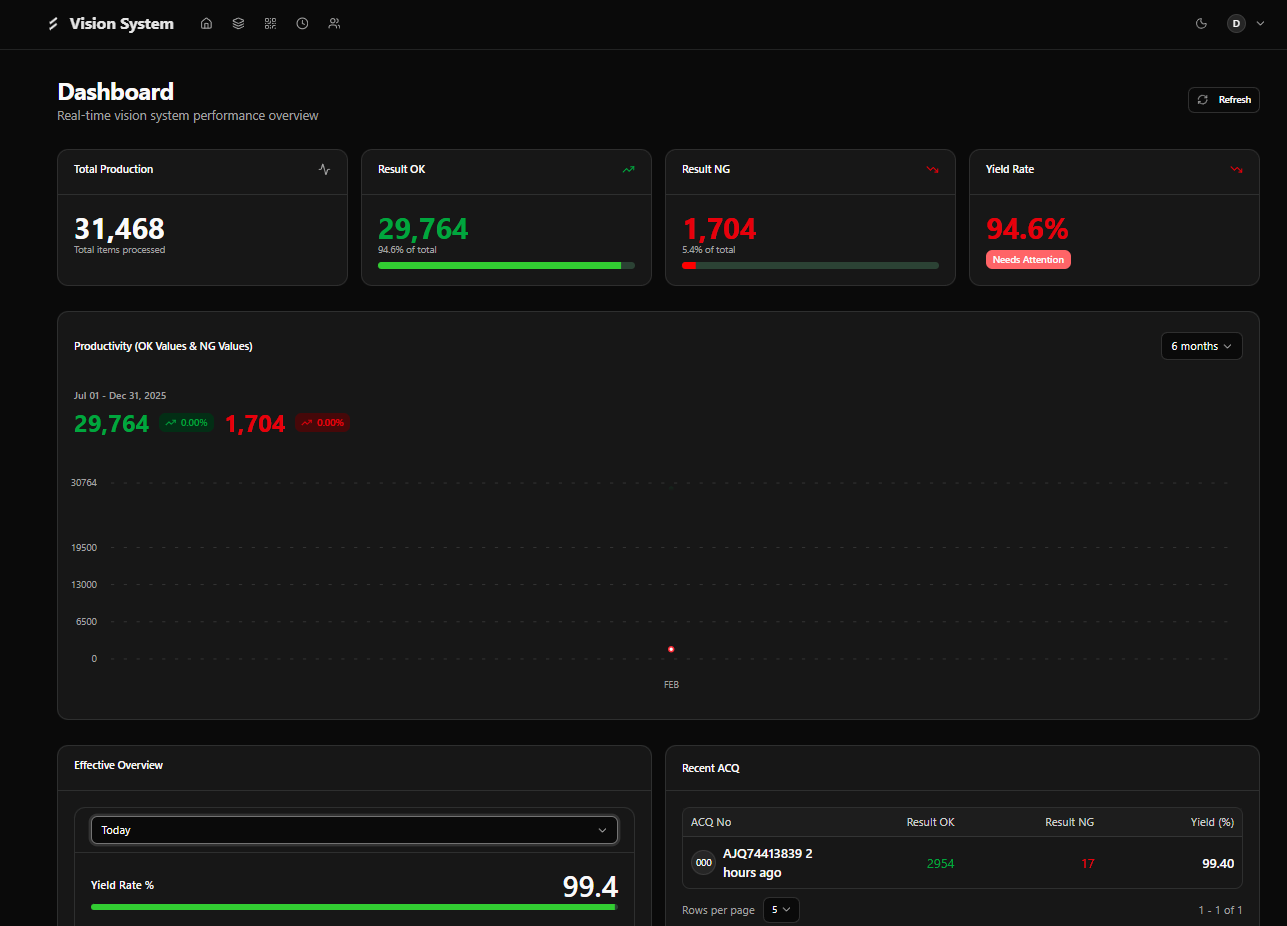Click the Result OK trending-up icon
The height and width of the screenshot is (926, 1287).
pos(628,170)
